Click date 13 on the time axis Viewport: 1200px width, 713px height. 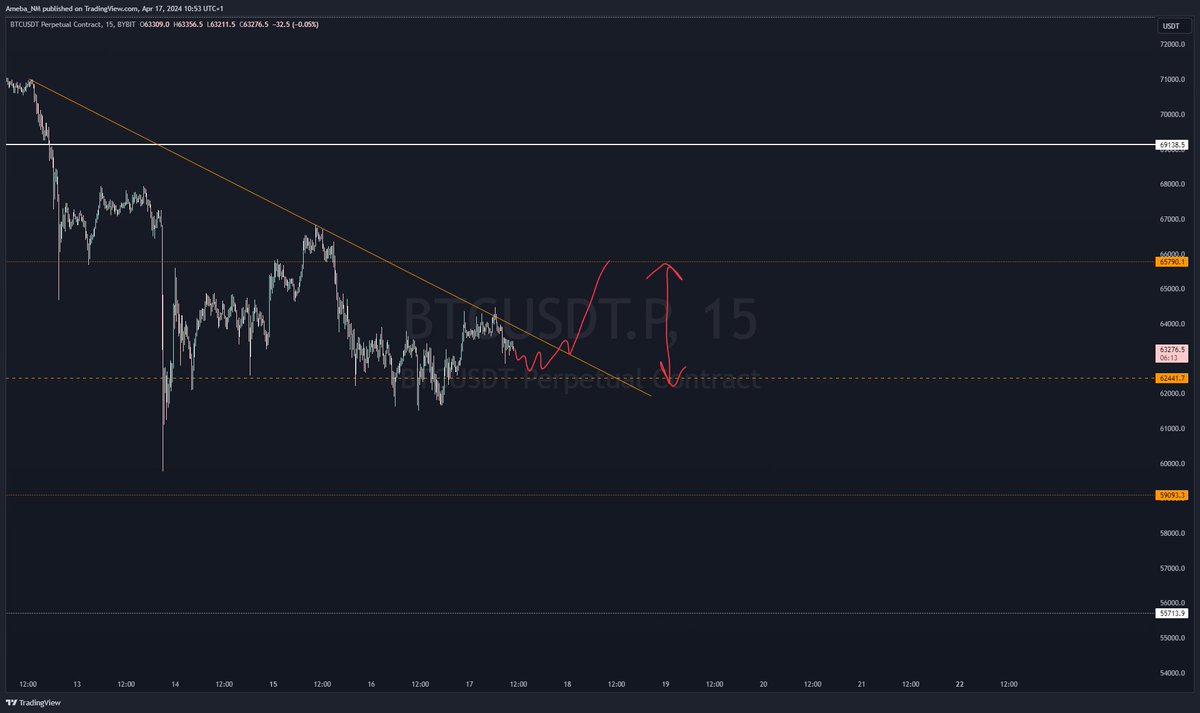click(x=77, y=685)
